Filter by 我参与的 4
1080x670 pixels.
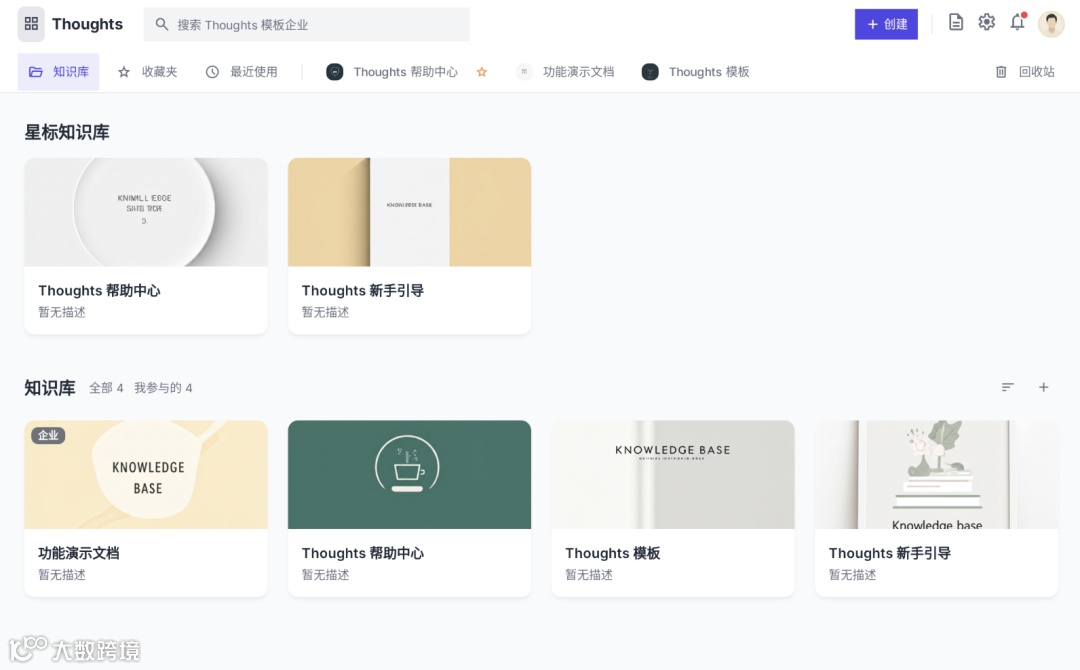pos(163,388)
